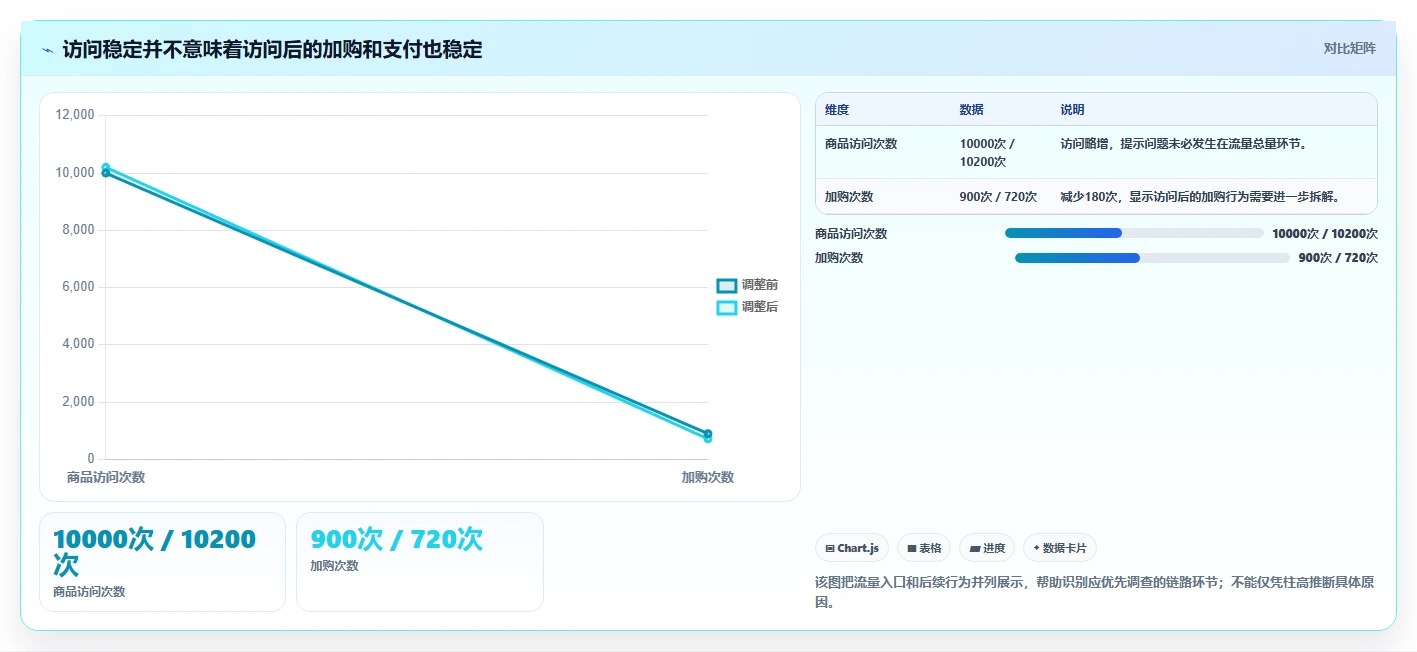The width and height of the screenshot is (1417, 652).
Task: Click the 调整后 data point at 加购次数
Action: pyautogui.click(x=708, y=439)
